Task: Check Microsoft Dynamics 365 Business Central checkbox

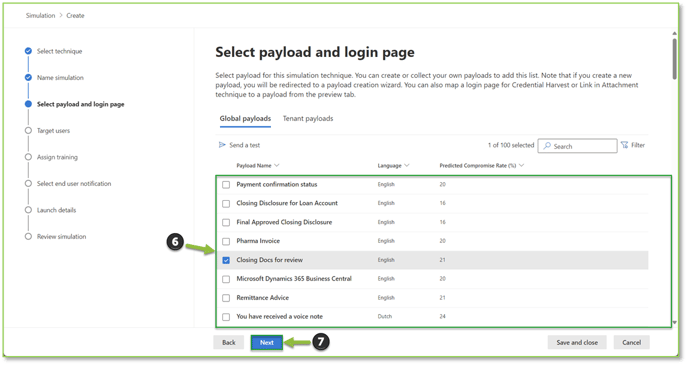Action: point(226,279)
